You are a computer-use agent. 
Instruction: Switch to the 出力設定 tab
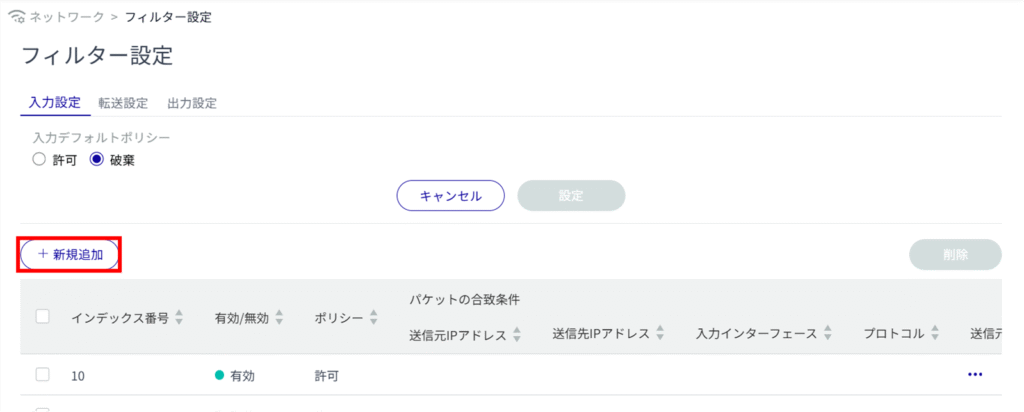click(192, 103)
